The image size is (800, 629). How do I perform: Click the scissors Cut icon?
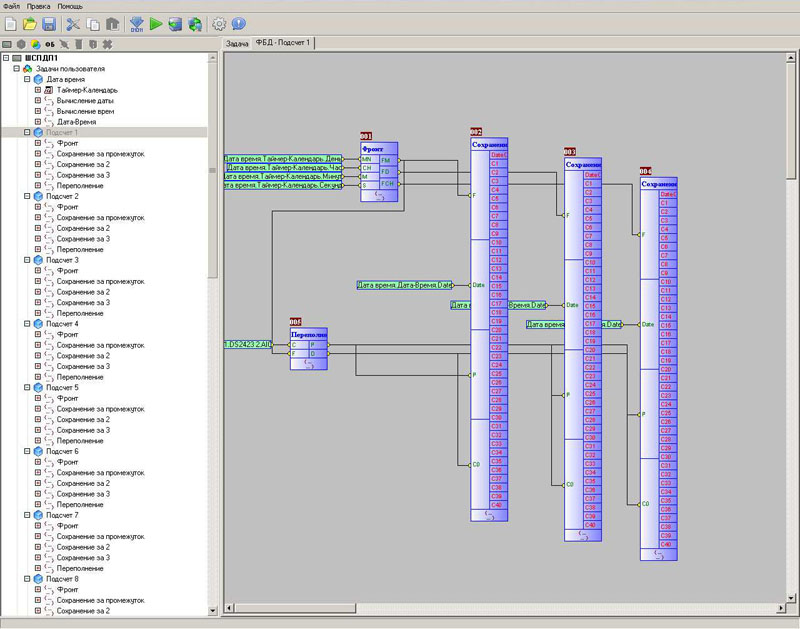tap(73, 23)
